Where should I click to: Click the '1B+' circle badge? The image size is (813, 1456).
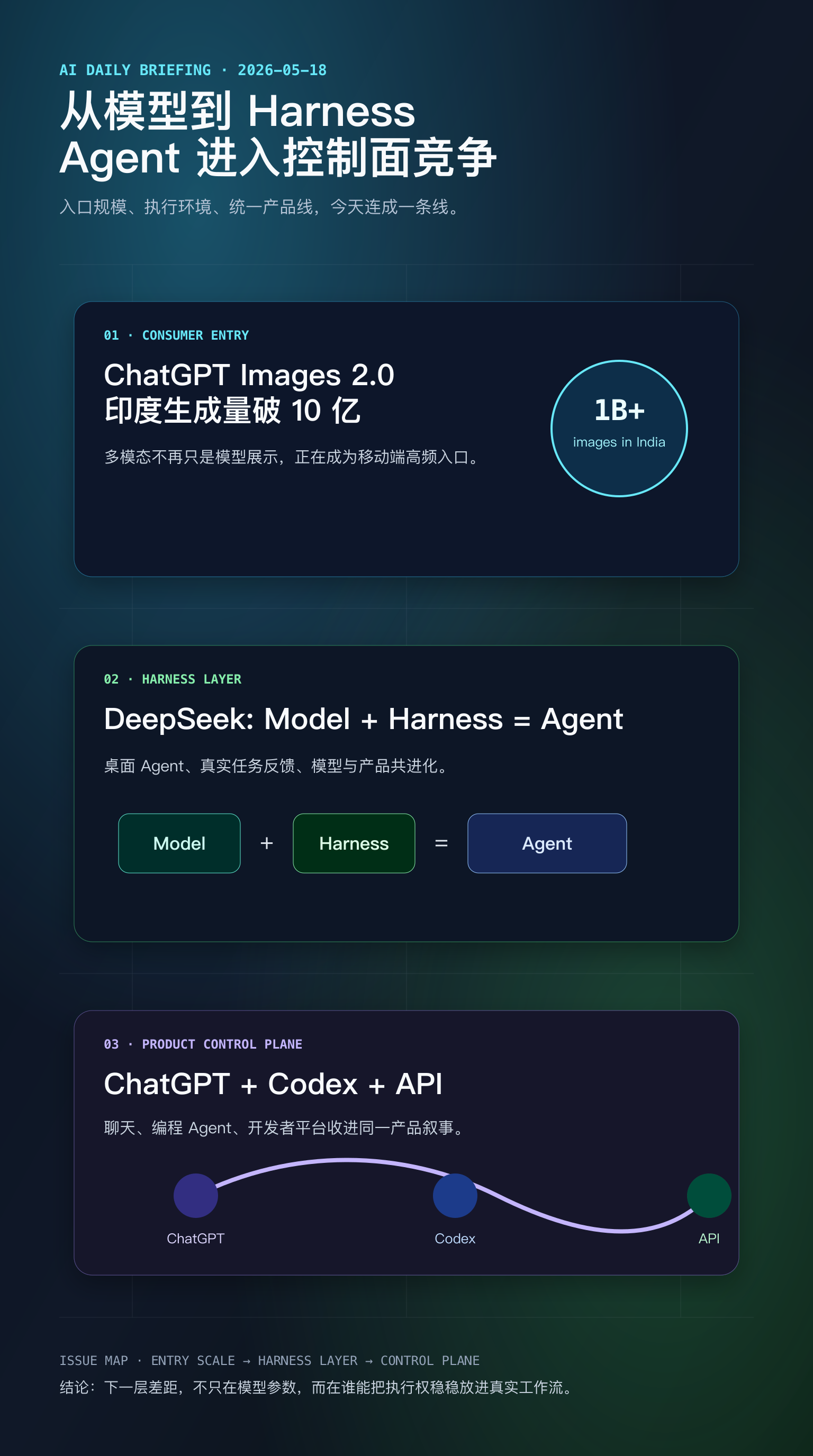click(619, 429)
